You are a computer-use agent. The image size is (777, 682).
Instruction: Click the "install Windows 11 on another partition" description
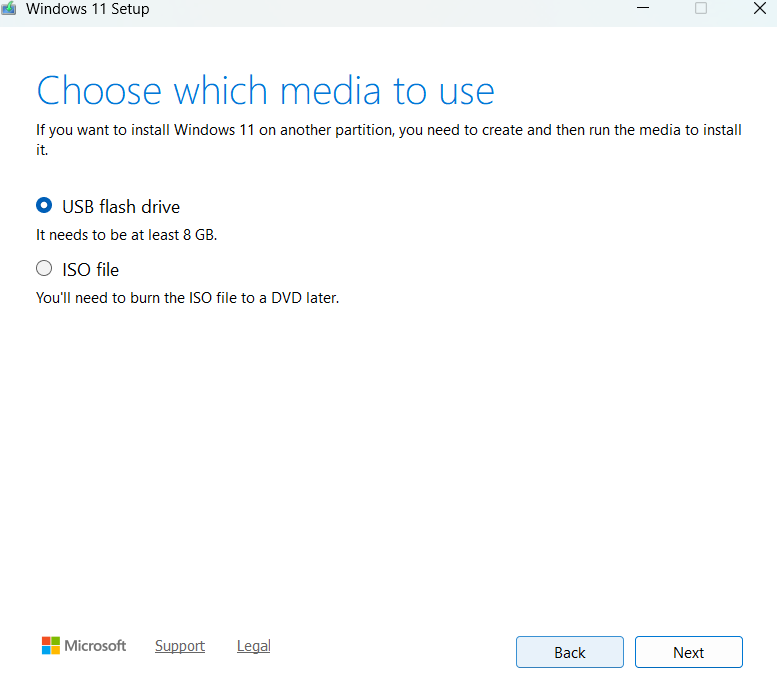point(388,139)
